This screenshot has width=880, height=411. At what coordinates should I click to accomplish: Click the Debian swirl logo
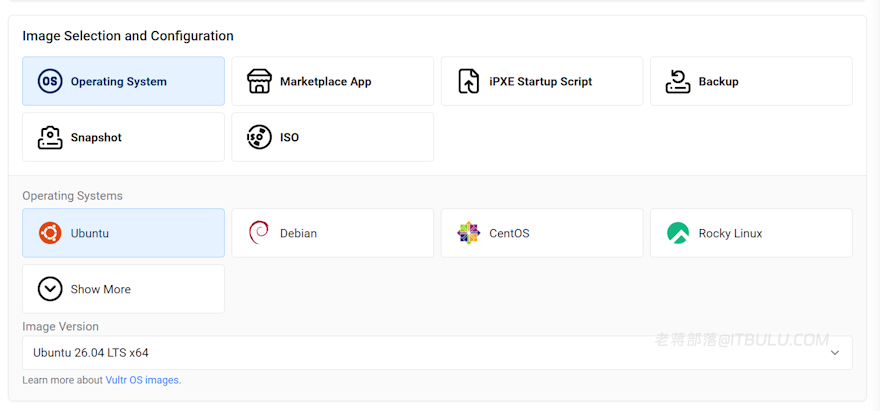tap(258, 233)
